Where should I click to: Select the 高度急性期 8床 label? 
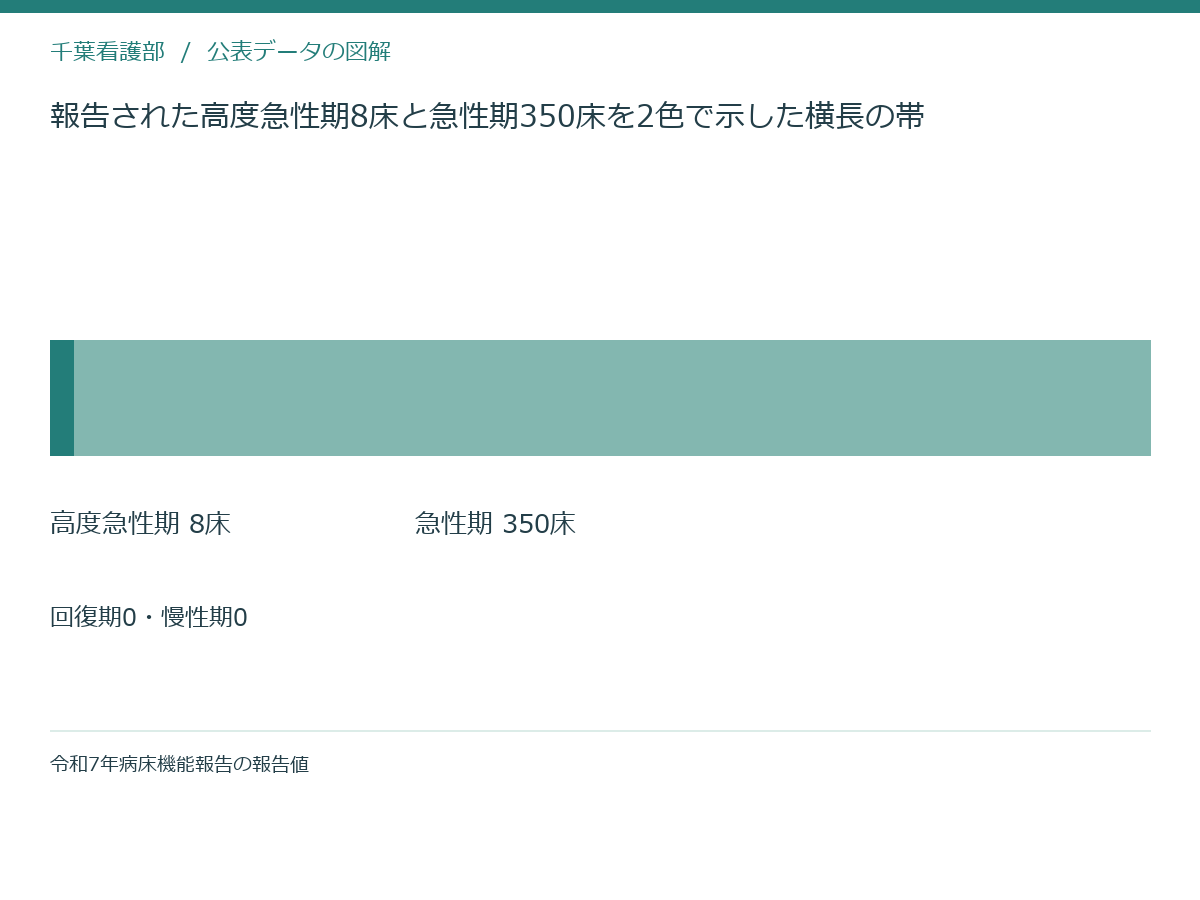click(140, 524)
